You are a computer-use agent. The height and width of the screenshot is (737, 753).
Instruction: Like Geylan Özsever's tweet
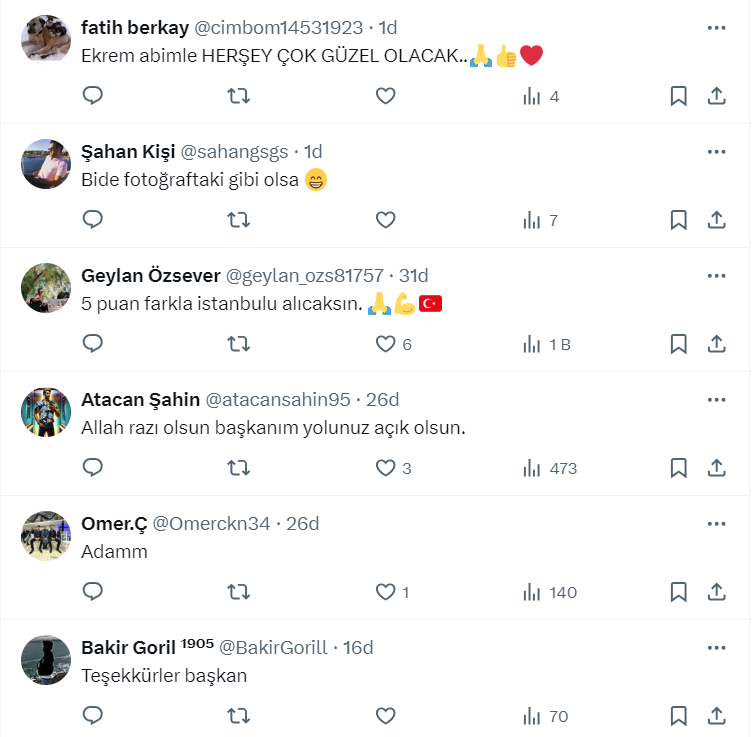(386, 344)
